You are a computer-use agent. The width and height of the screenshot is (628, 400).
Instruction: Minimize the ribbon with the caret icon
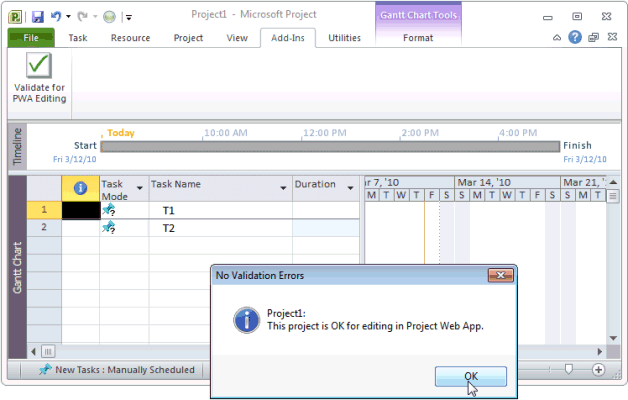coord(557,38)
